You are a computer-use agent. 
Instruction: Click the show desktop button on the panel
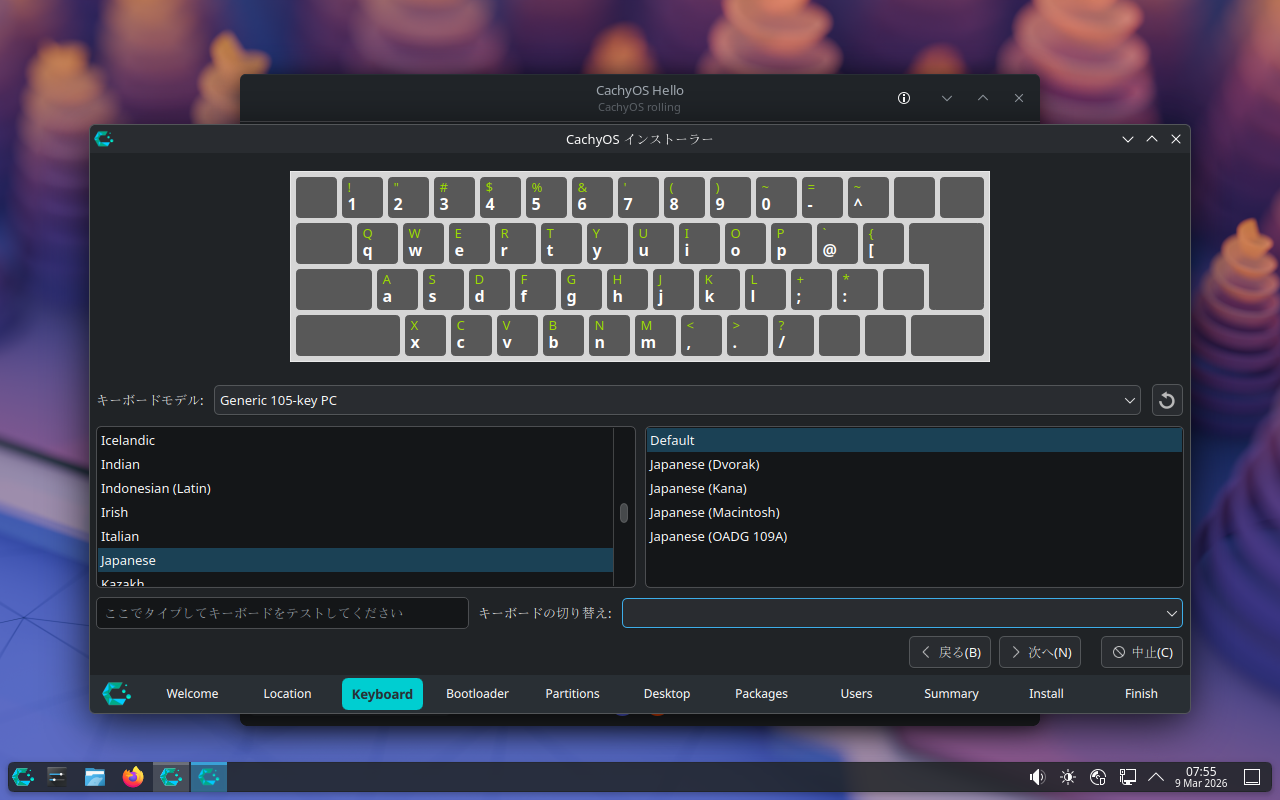tap(1251, 777)
